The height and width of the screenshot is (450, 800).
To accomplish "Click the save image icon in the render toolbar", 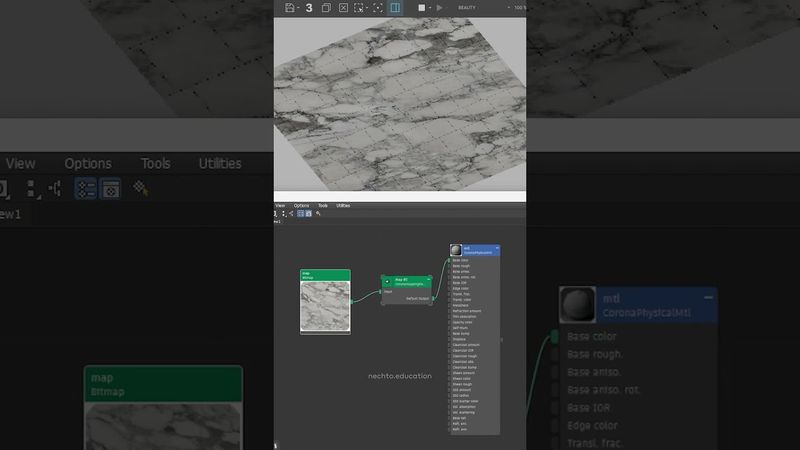I will (x=289, y=8).
